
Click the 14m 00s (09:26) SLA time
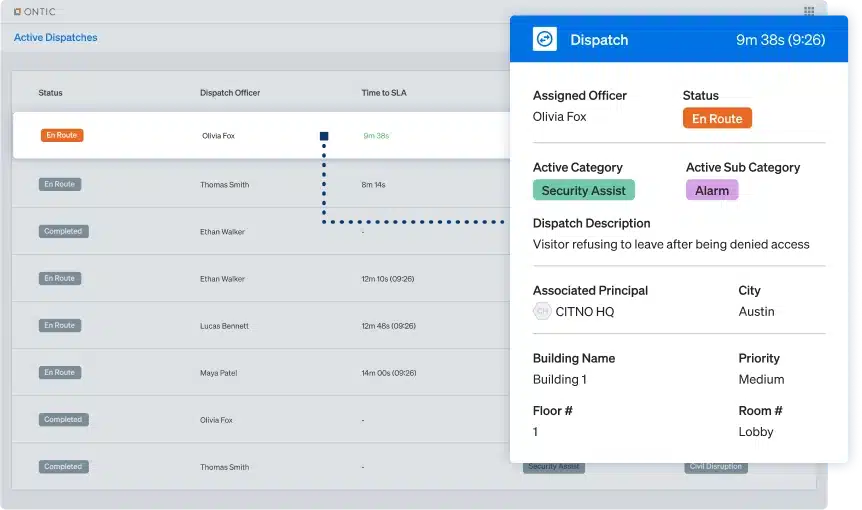pos(389,373)
